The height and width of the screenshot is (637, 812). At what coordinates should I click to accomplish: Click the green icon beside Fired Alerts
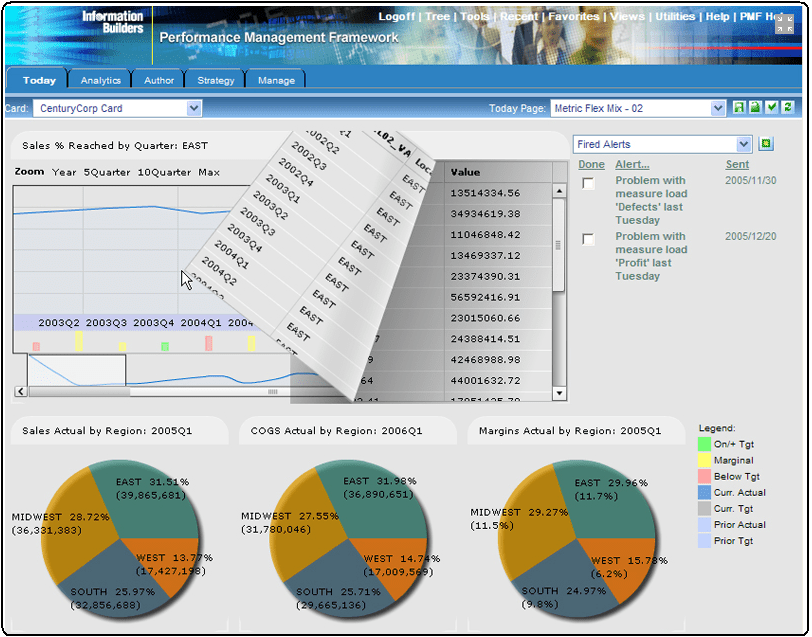(766, 144)
